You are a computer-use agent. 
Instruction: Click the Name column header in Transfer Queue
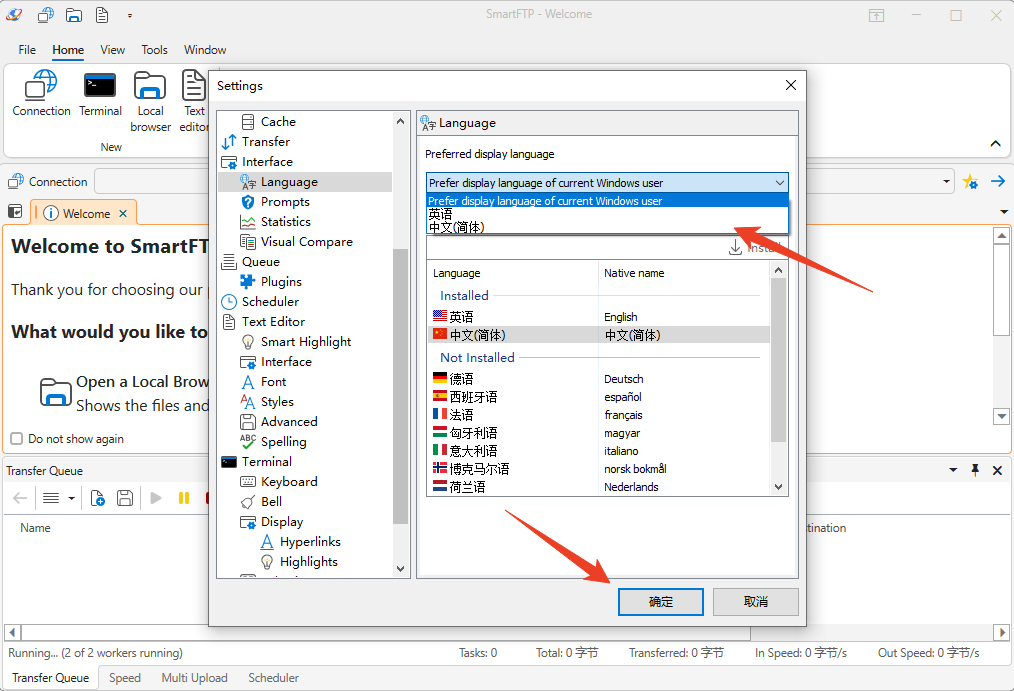click(35, 528)
